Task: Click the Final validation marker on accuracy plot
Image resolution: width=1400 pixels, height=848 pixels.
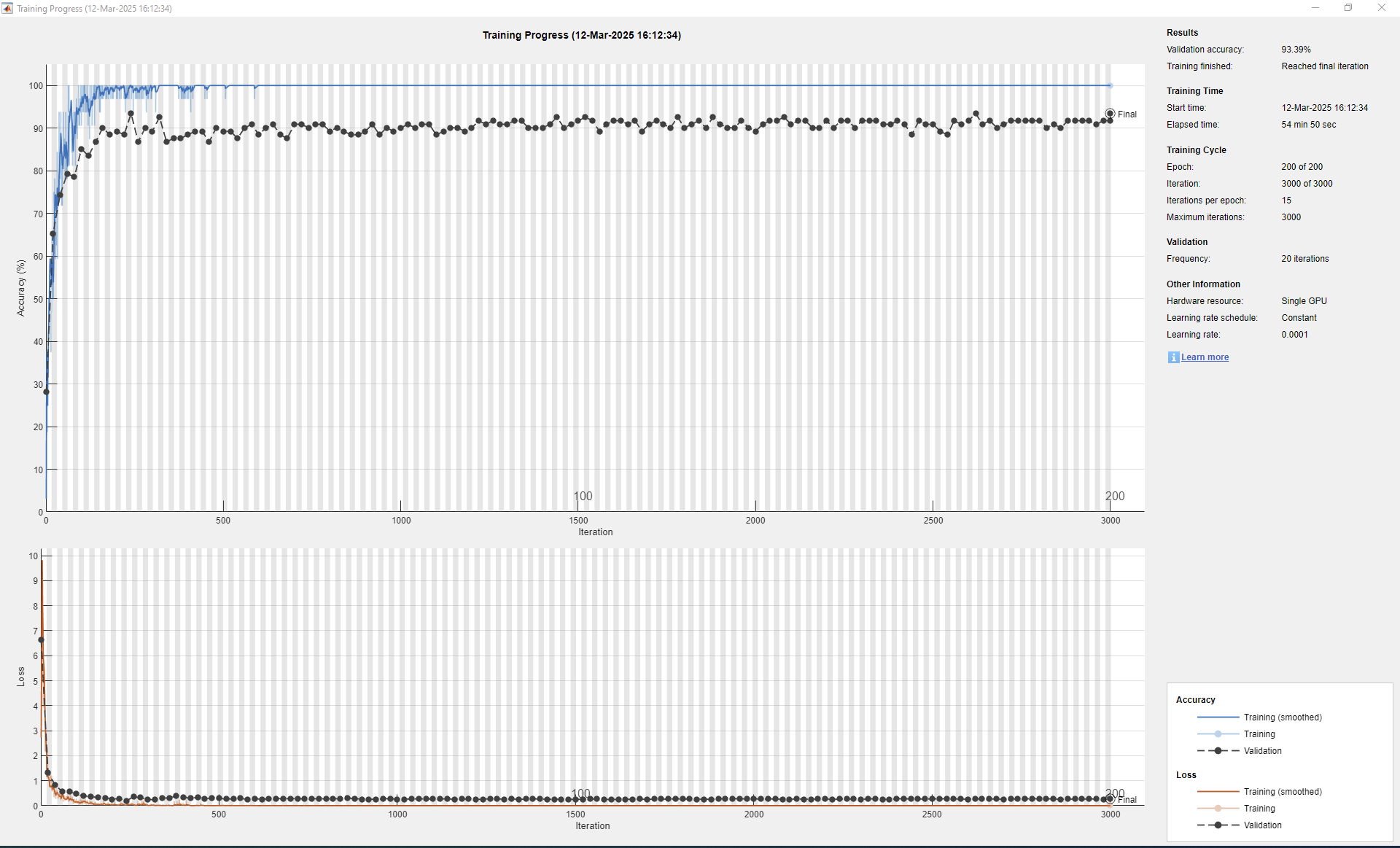Action: [1110, 114]
